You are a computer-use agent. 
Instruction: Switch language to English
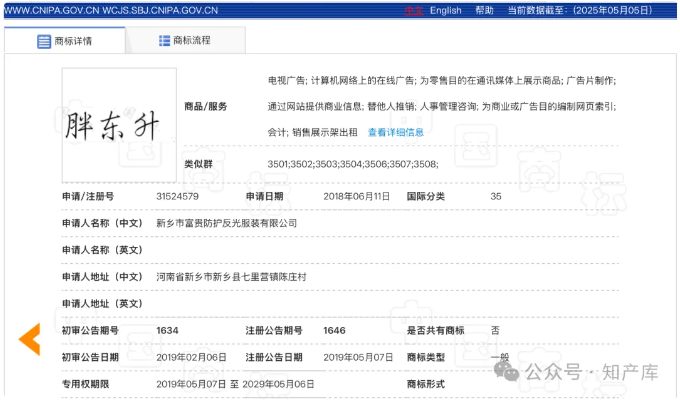pos(445,10)
